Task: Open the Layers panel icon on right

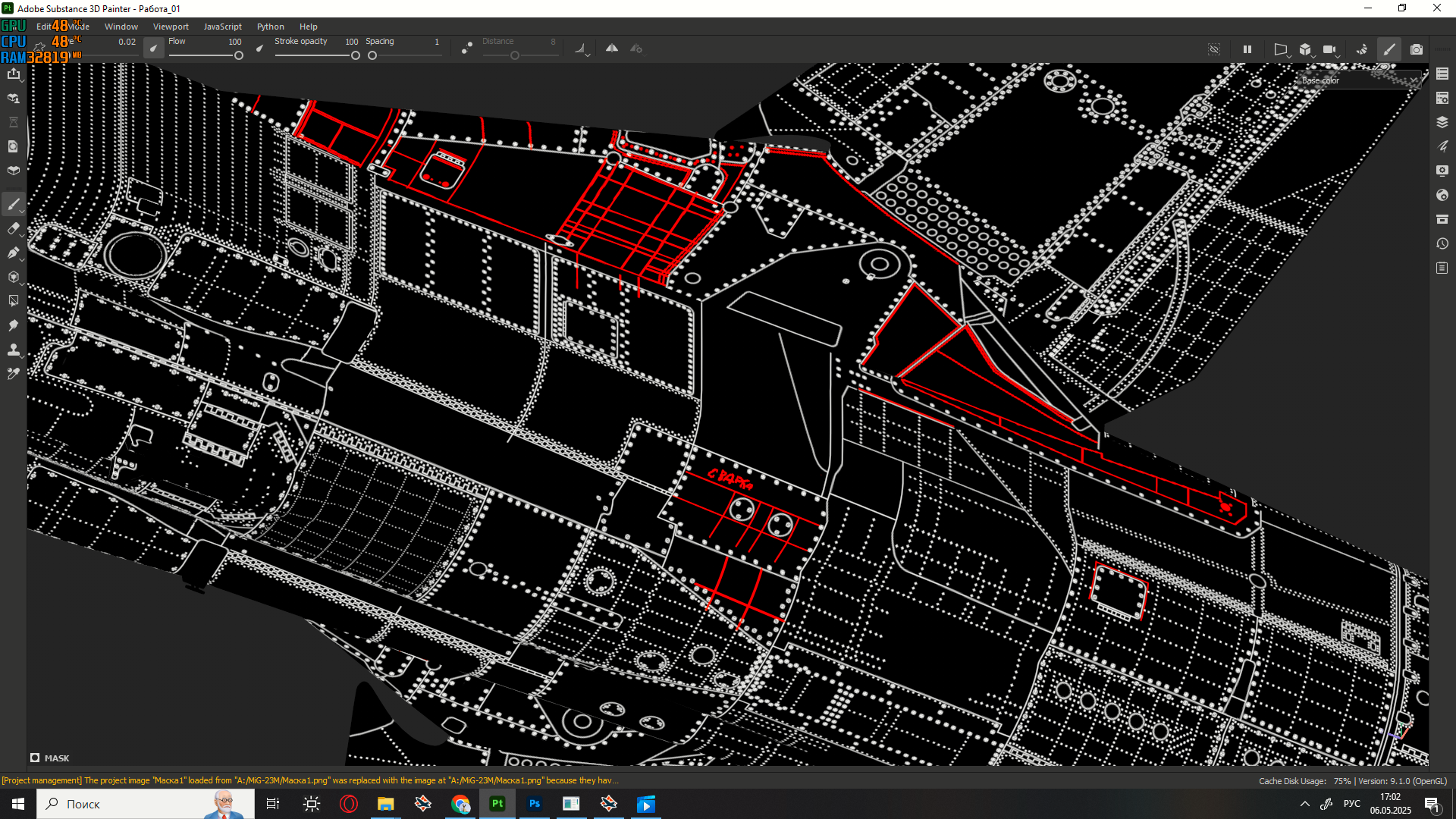Action: [1442, 122]
